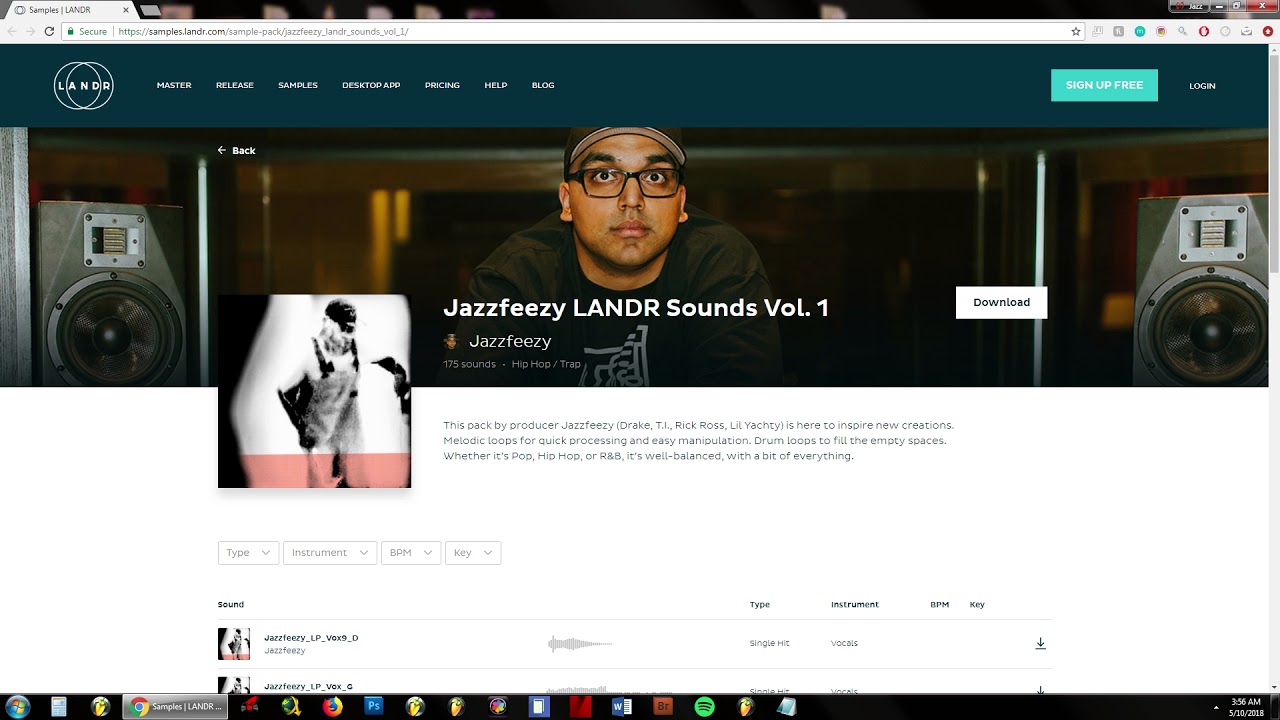The image size is (1280, 720).
Task: Click the Back link on the banner
Action: point(244,151)
